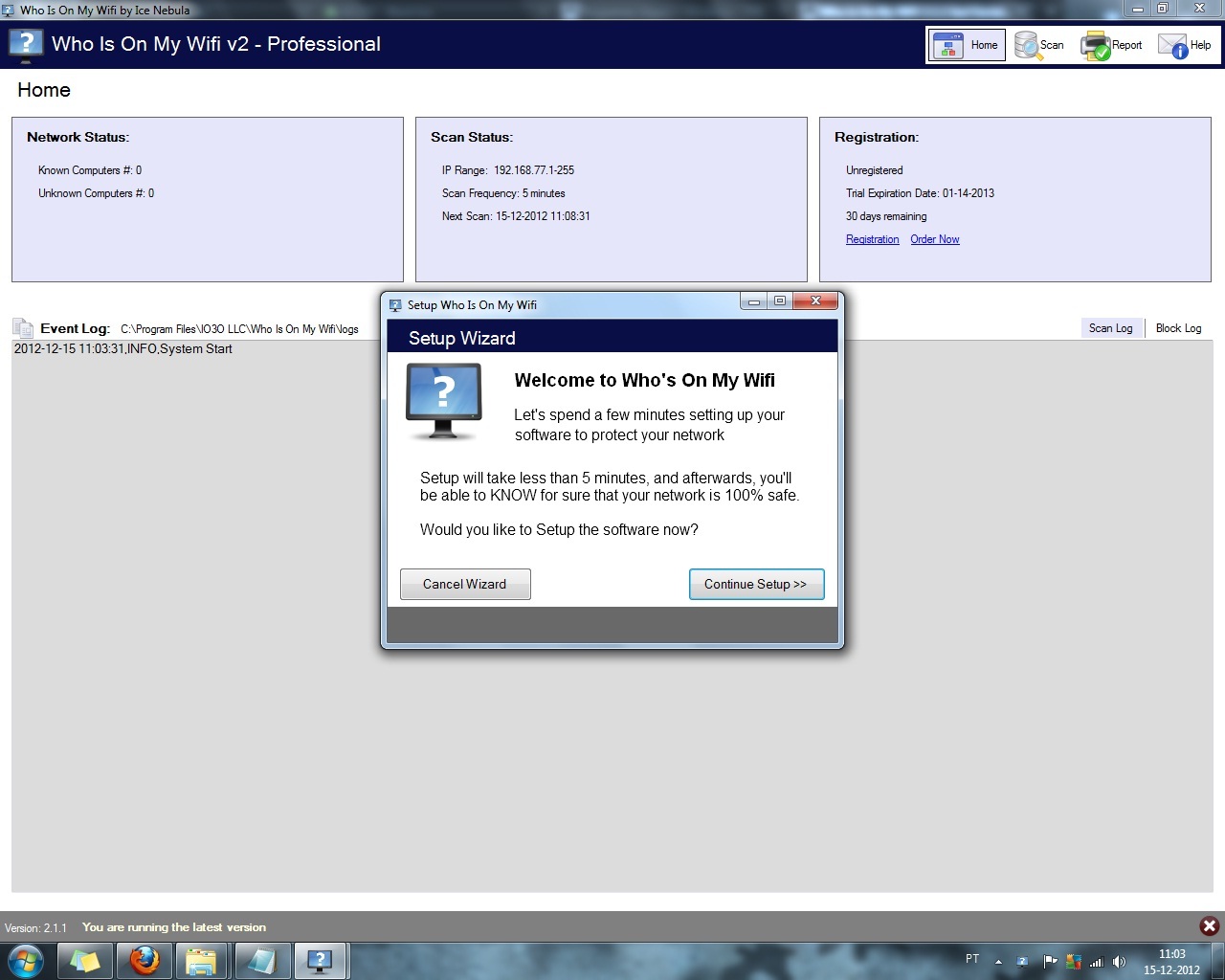The image size is (1225, 980).
Task: Click the monitor question mark icon in wizard
Action: [x=443, y=402]
